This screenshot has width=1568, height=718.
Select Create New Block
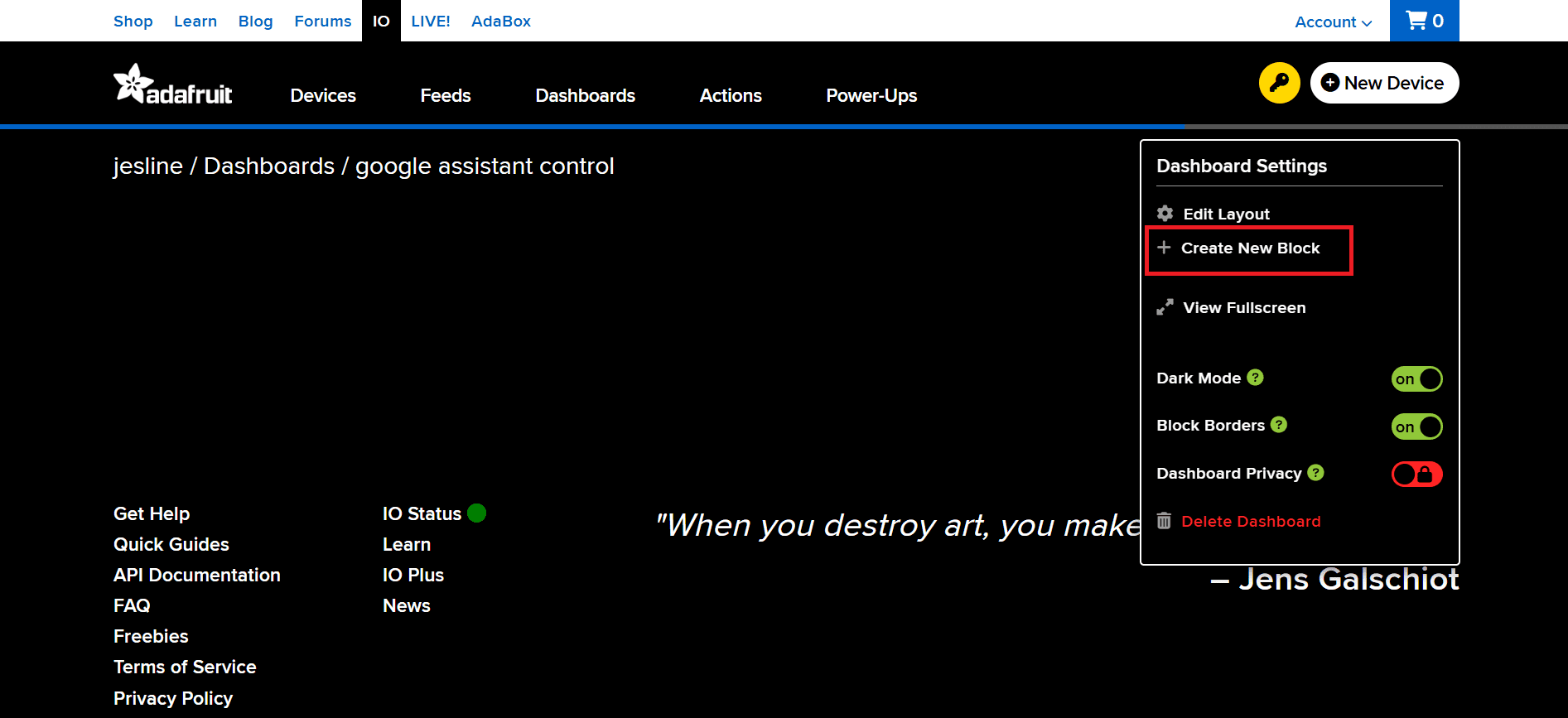click(x=1249, y=248)
